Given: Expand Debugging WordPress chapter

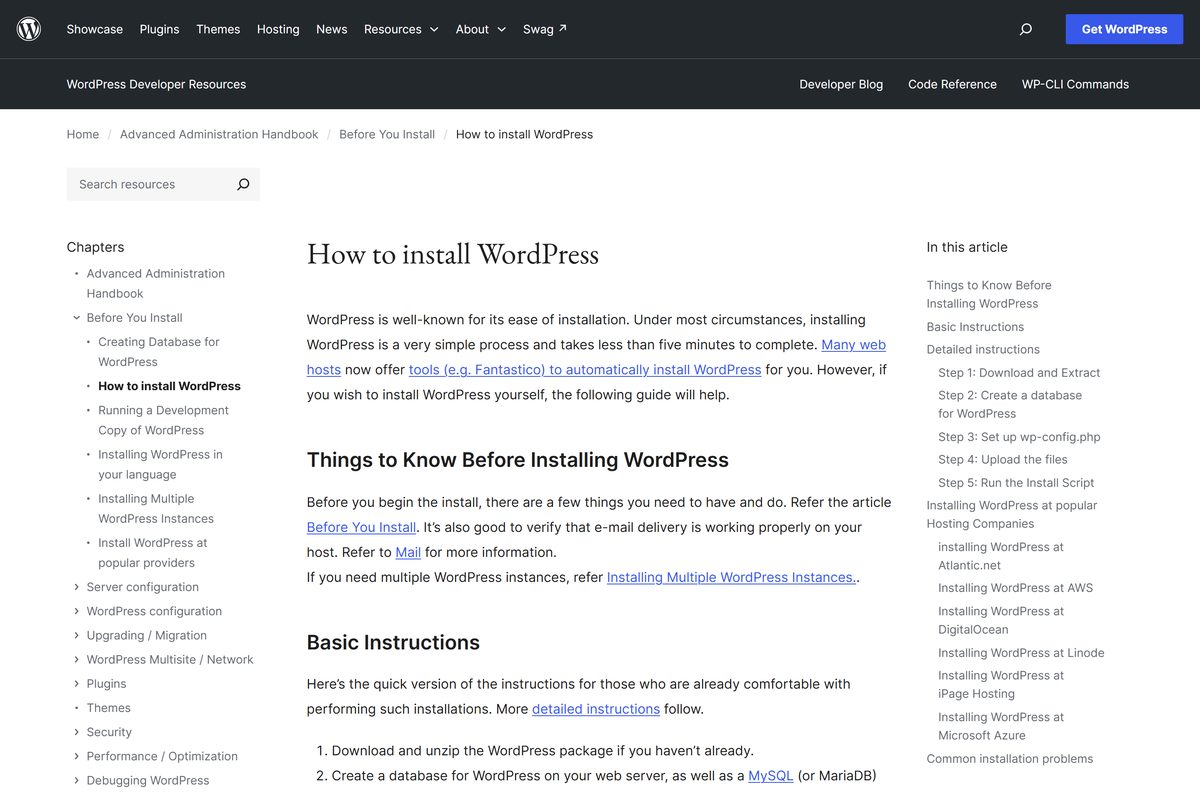Looking at the screenshot, I should pos(76,780).
